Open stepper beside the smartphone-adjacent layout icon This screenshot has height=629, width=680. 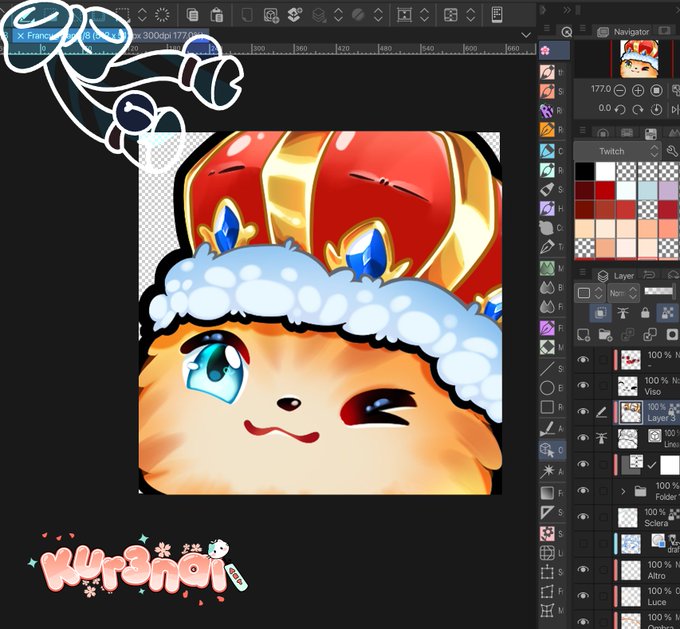point(471,15)
